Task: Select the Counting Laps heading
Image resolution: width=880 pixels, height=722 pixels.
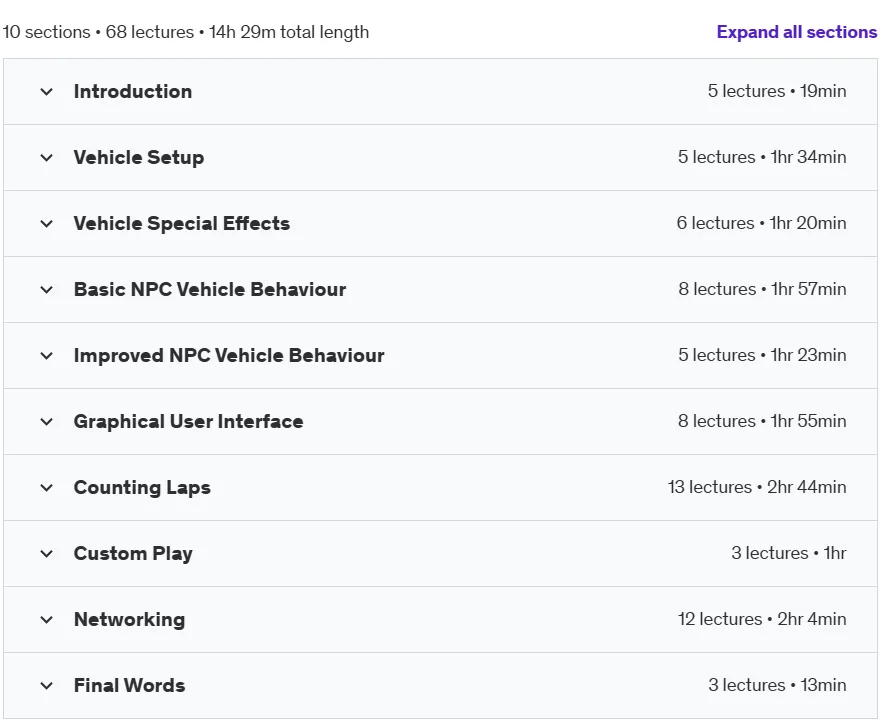Action: point(142,487)
